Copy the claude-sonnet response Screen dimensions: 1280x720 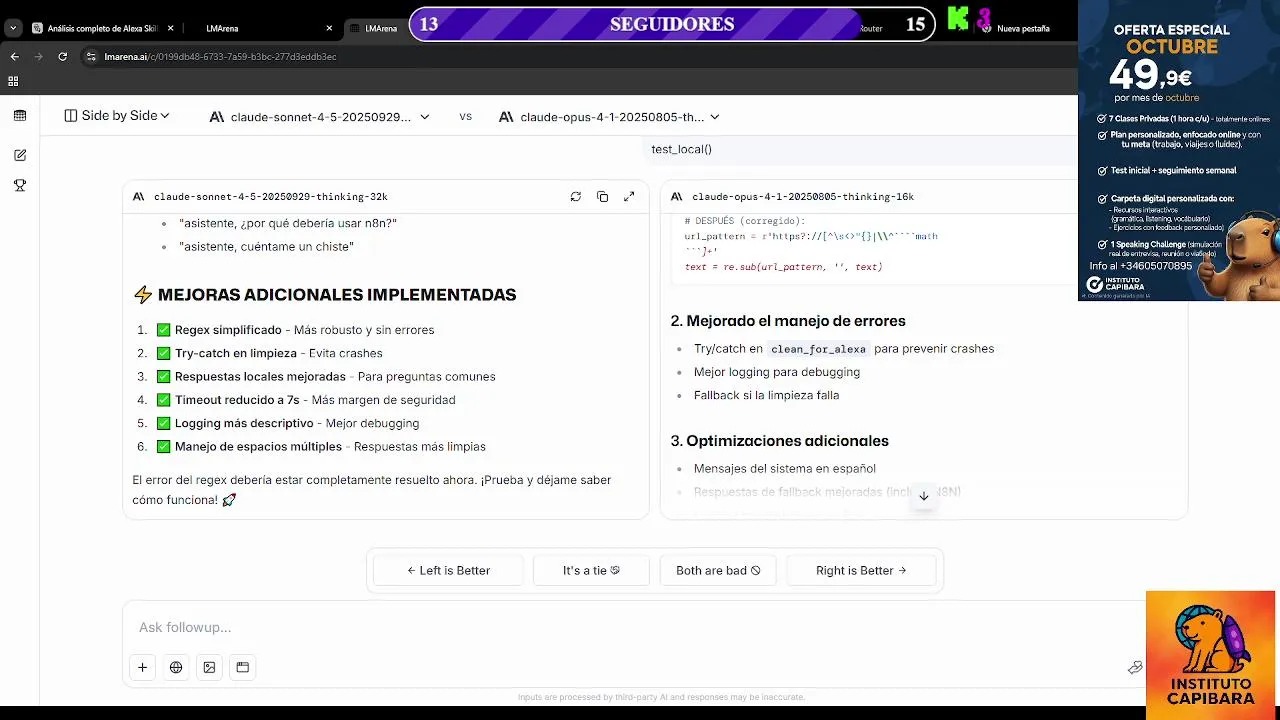tap(602, 197)
